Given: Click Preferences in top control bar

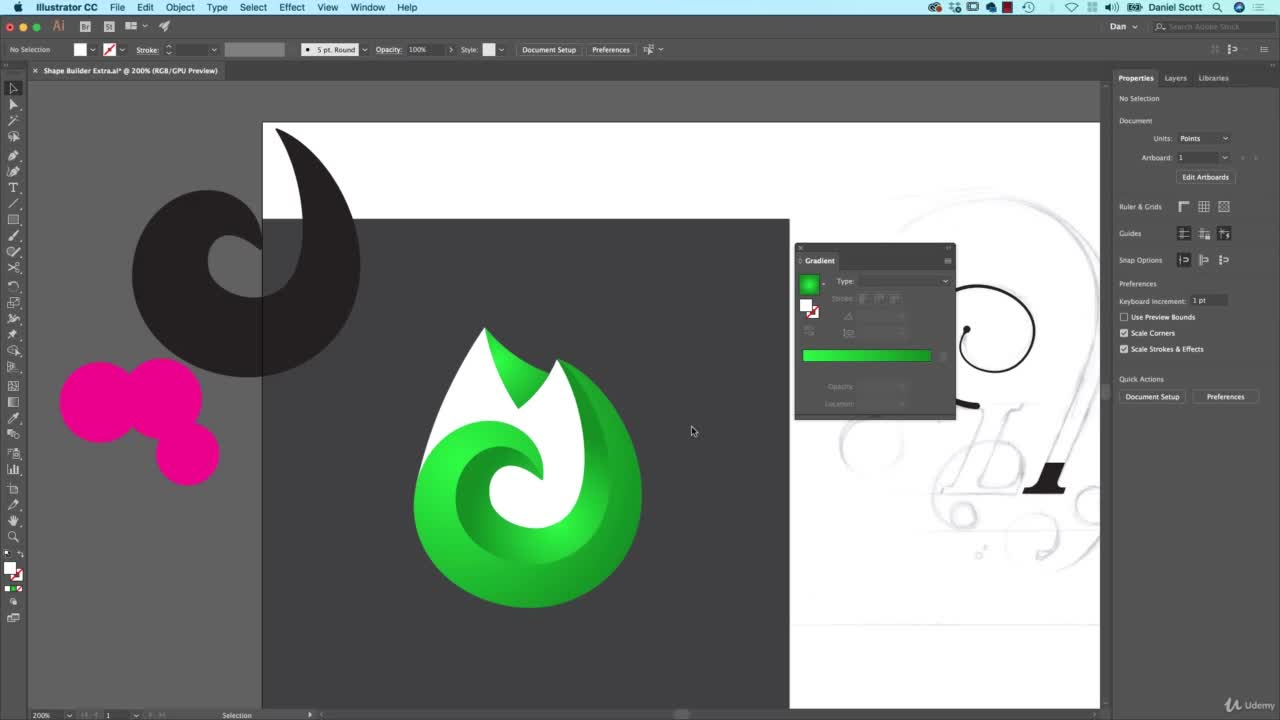Looking at the screenshot, I should pos(611,50).
